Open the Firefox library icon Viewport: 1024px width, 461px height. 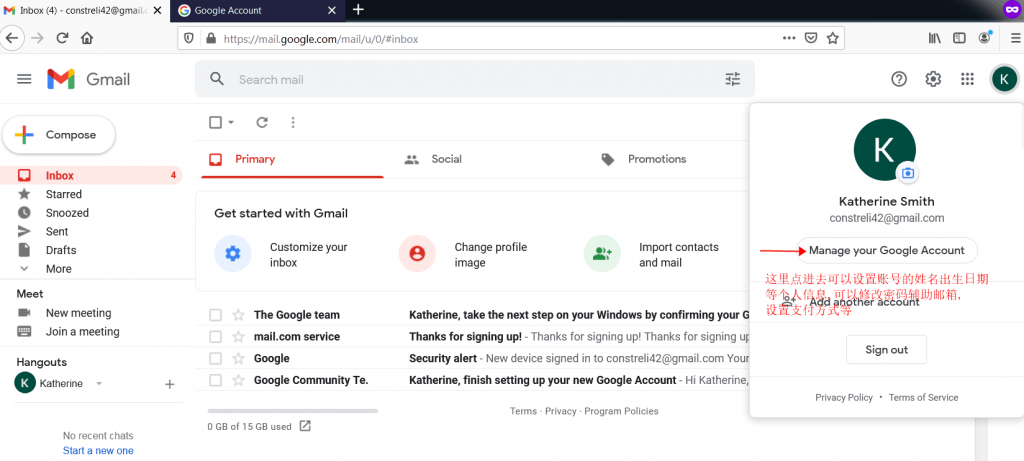(x=935, y=39)
